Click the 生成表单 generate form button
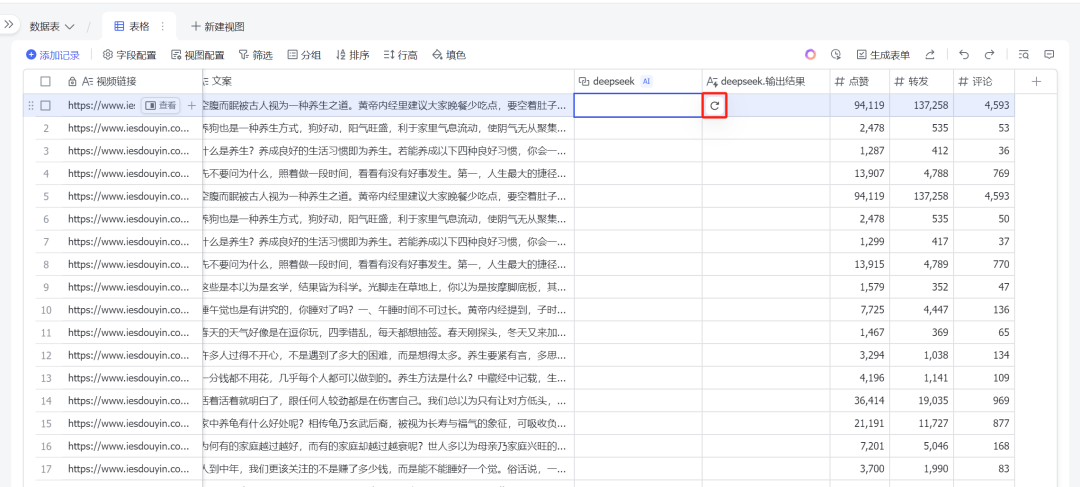This screenshot has width=1080, height=487. [883, 55]
